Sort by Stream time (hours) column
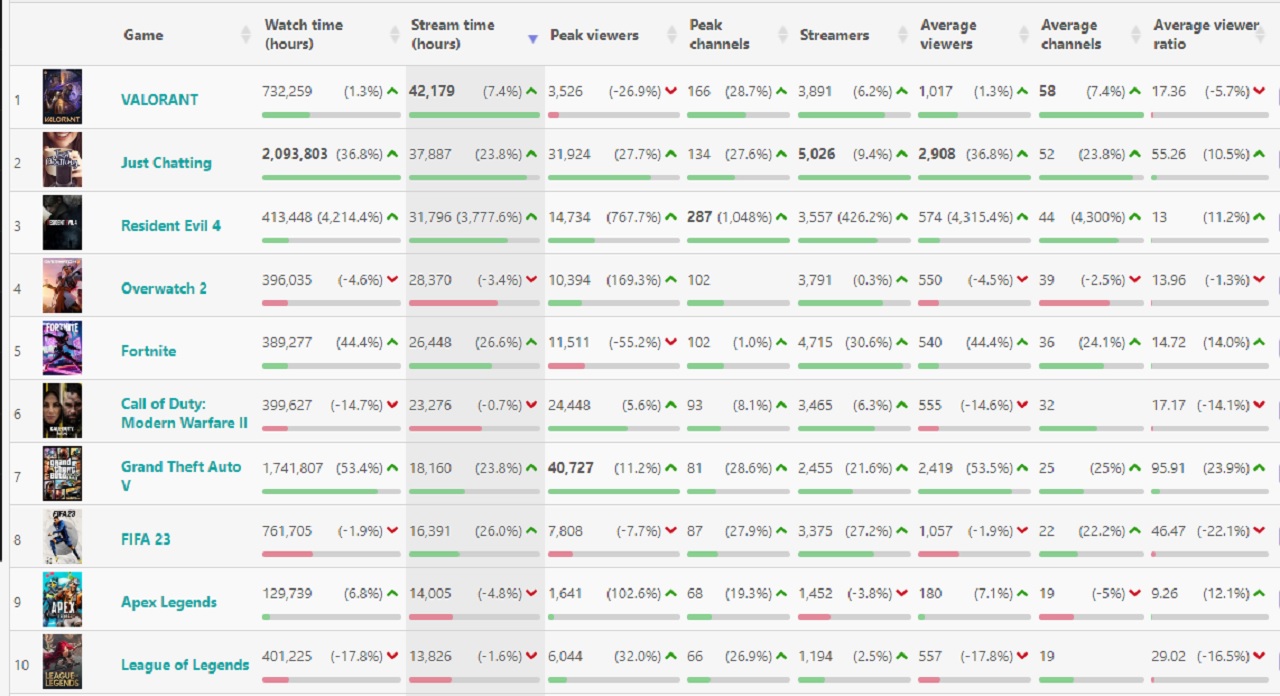The width and height of the screenshot is (1280, 696). coord(452,34)
